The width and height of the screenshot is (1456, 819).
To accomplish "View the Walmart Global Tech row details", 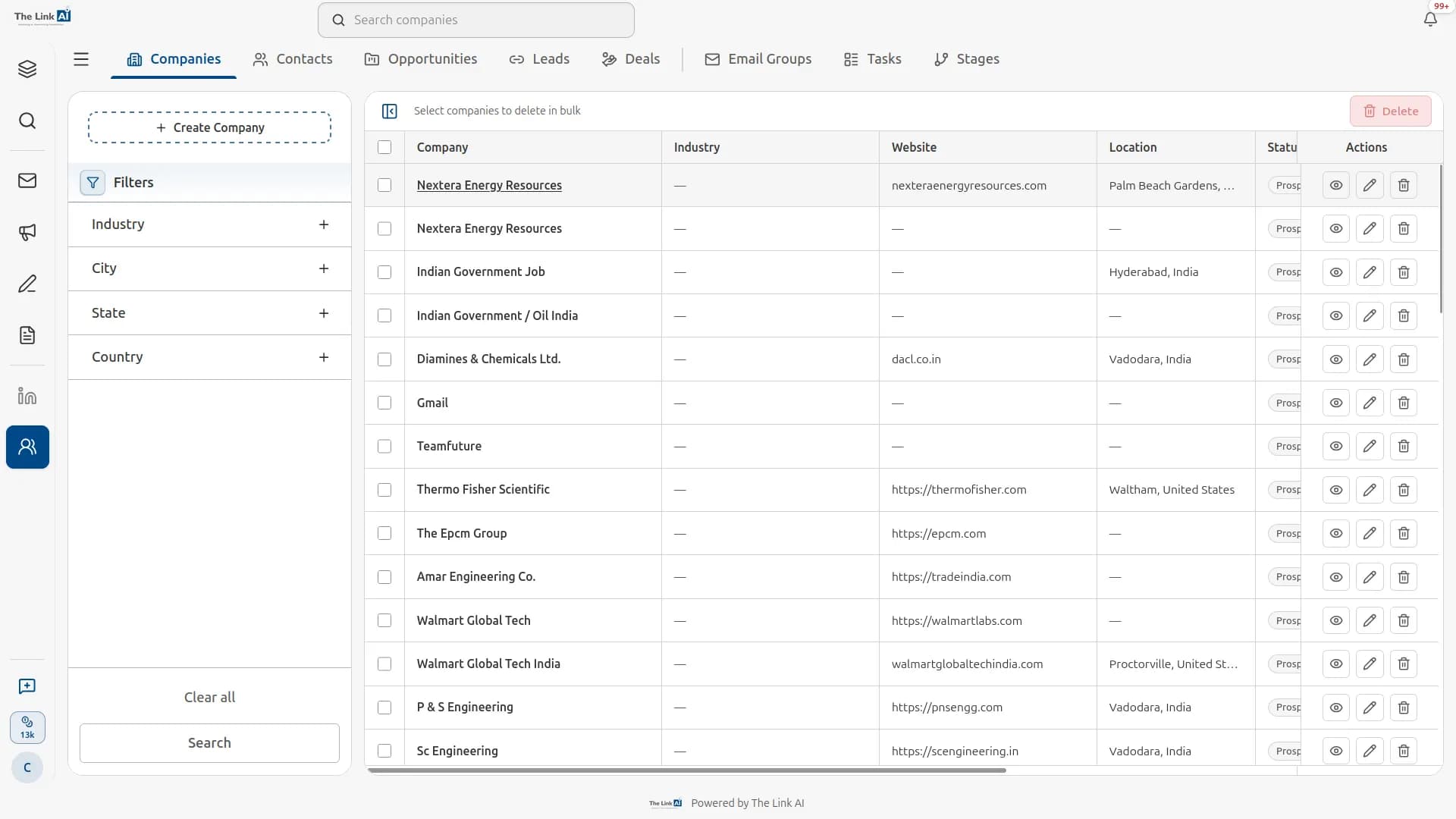I will pyautogui.click(x=1336, y=620).
